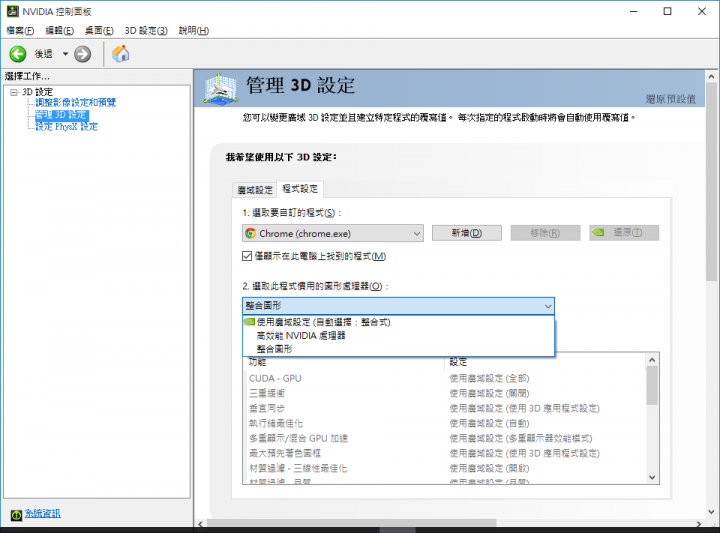Click 使用廣域設定 (多重顯示器效能模式) value
The width and height of the screenshot is (720, 533).
(521, 438)
